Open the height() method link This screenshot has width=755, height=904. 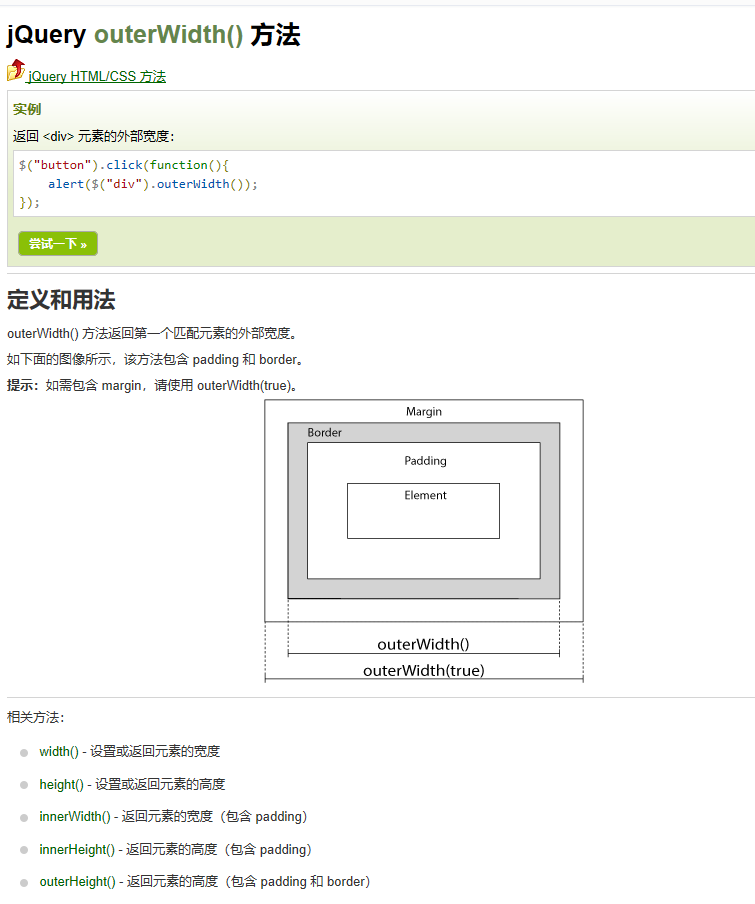tap(62, 784)
